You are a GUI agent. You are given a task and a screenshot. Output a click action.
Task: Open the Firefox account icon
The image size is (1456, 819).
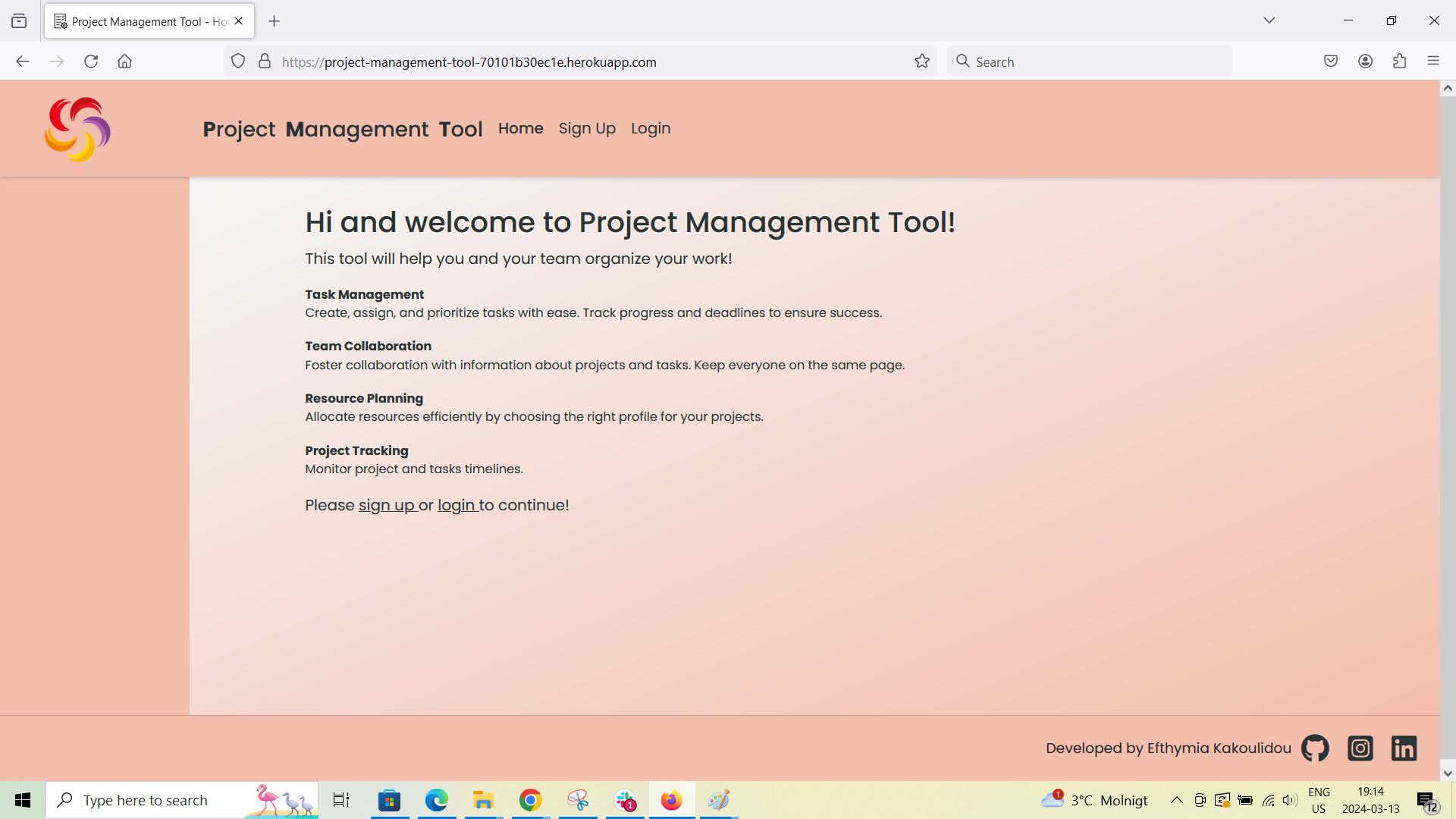1366,61
